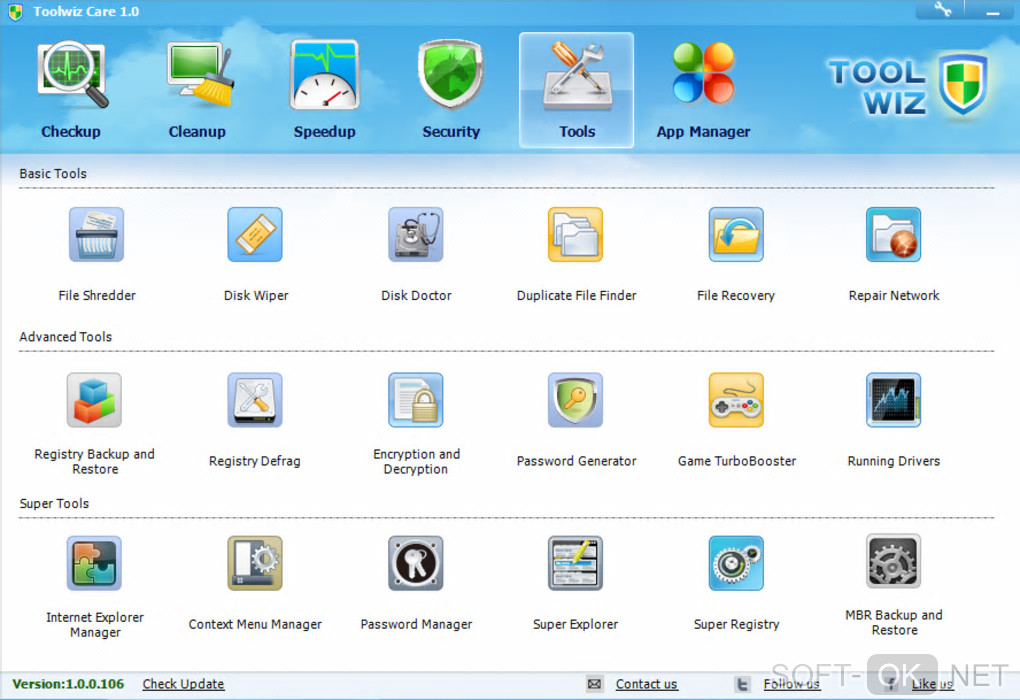The image size is (1020, 700).
Task: Click the Like us link
Action: tap(932, 684)
